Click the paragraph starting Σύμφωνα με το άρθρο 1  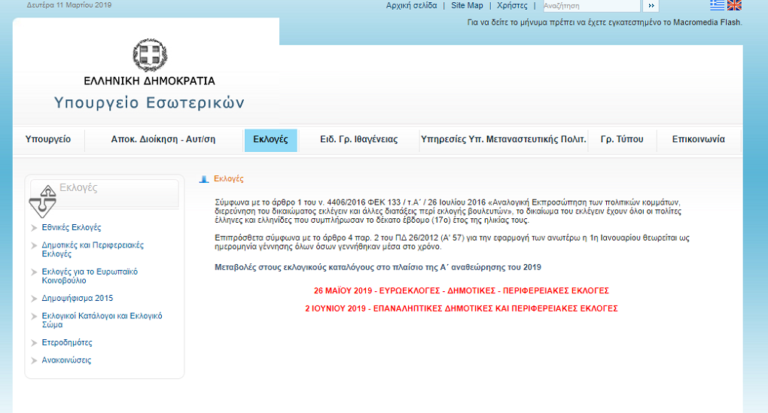click(x=448, y=211)
